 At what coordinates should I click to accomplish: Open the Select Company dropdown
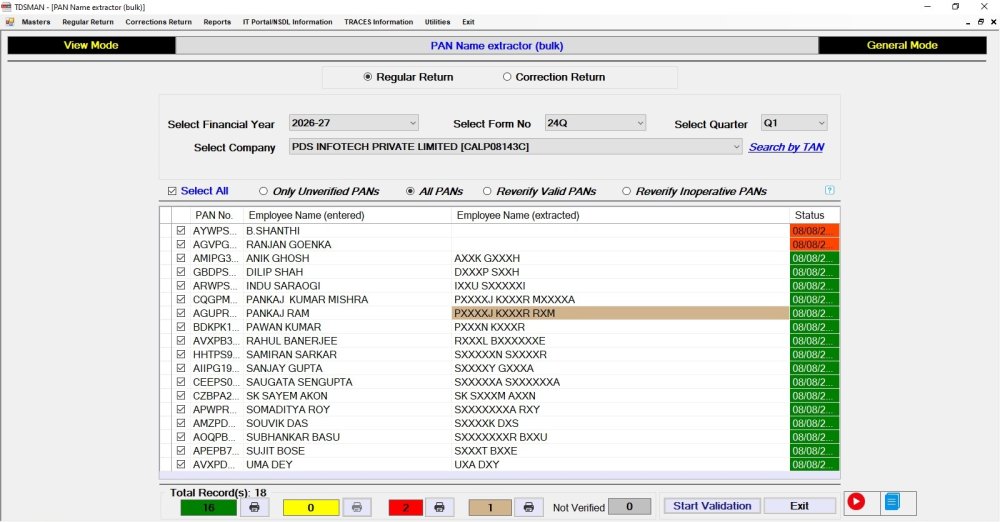tap(515, 147)
